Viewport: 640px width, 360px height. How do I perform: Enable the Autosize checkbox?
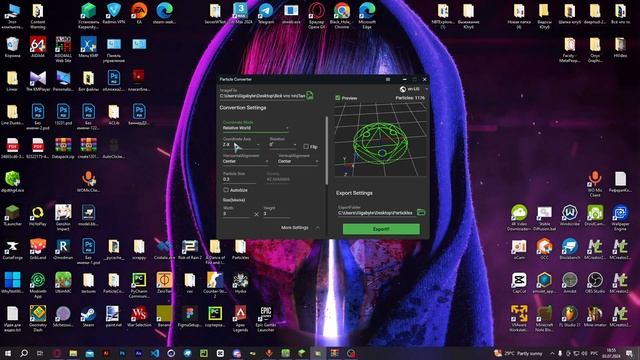click(x=226, y=190)
